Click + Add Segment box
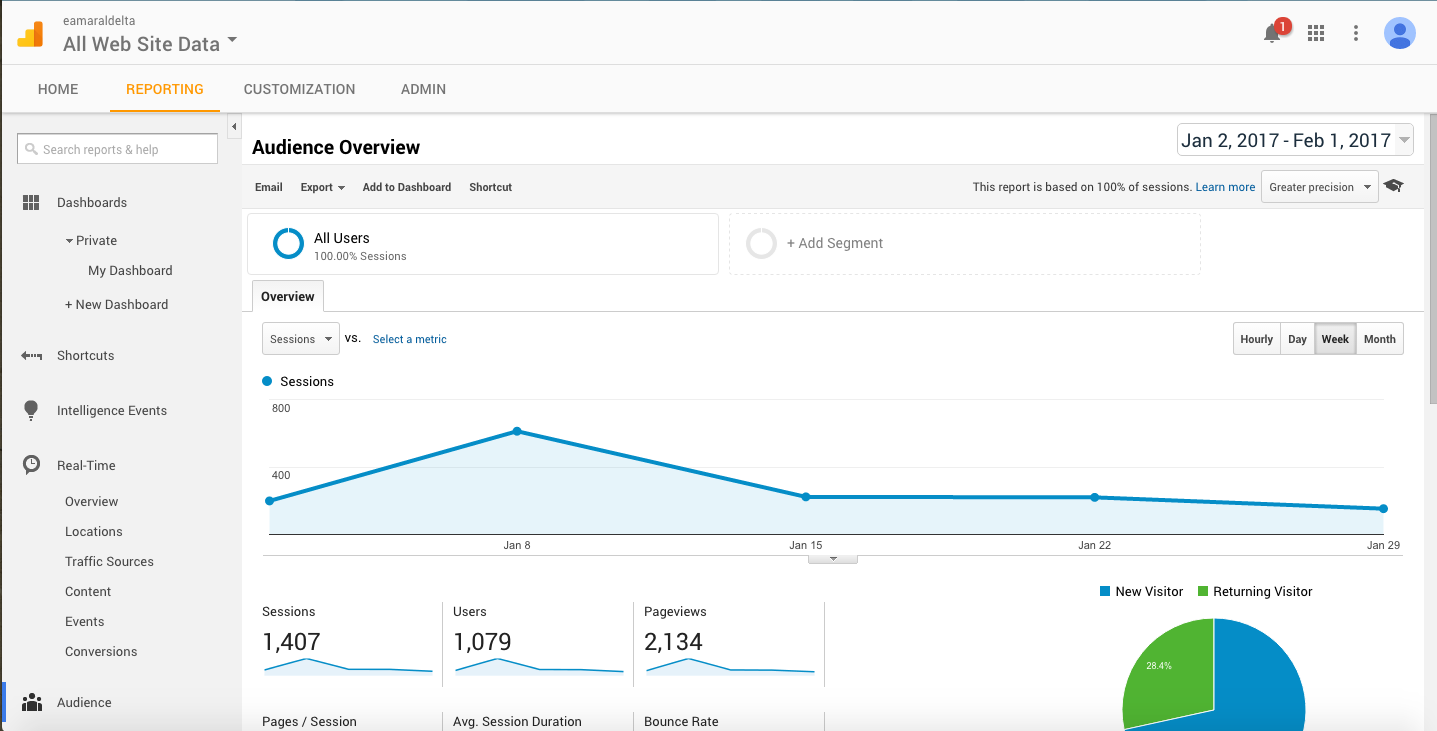 point(964,243)
